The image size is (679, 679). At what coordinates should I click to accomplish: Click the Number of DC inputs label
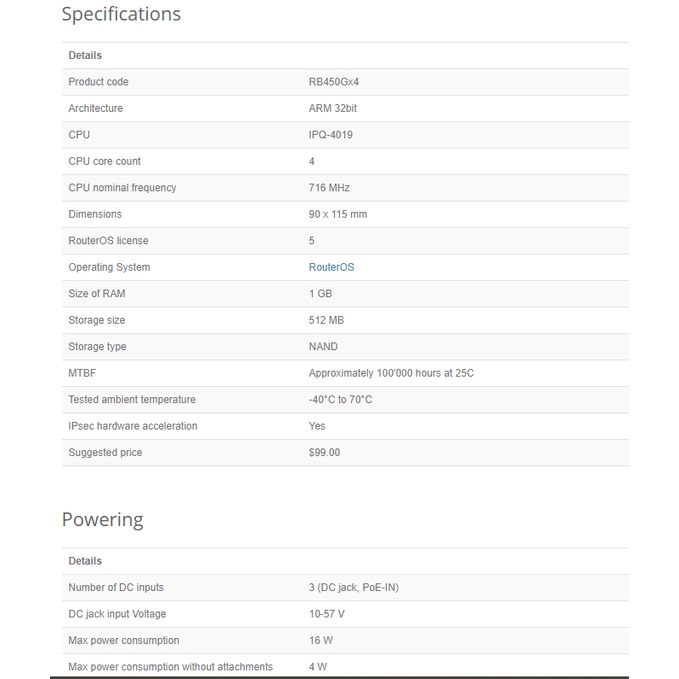coord(116,587)
